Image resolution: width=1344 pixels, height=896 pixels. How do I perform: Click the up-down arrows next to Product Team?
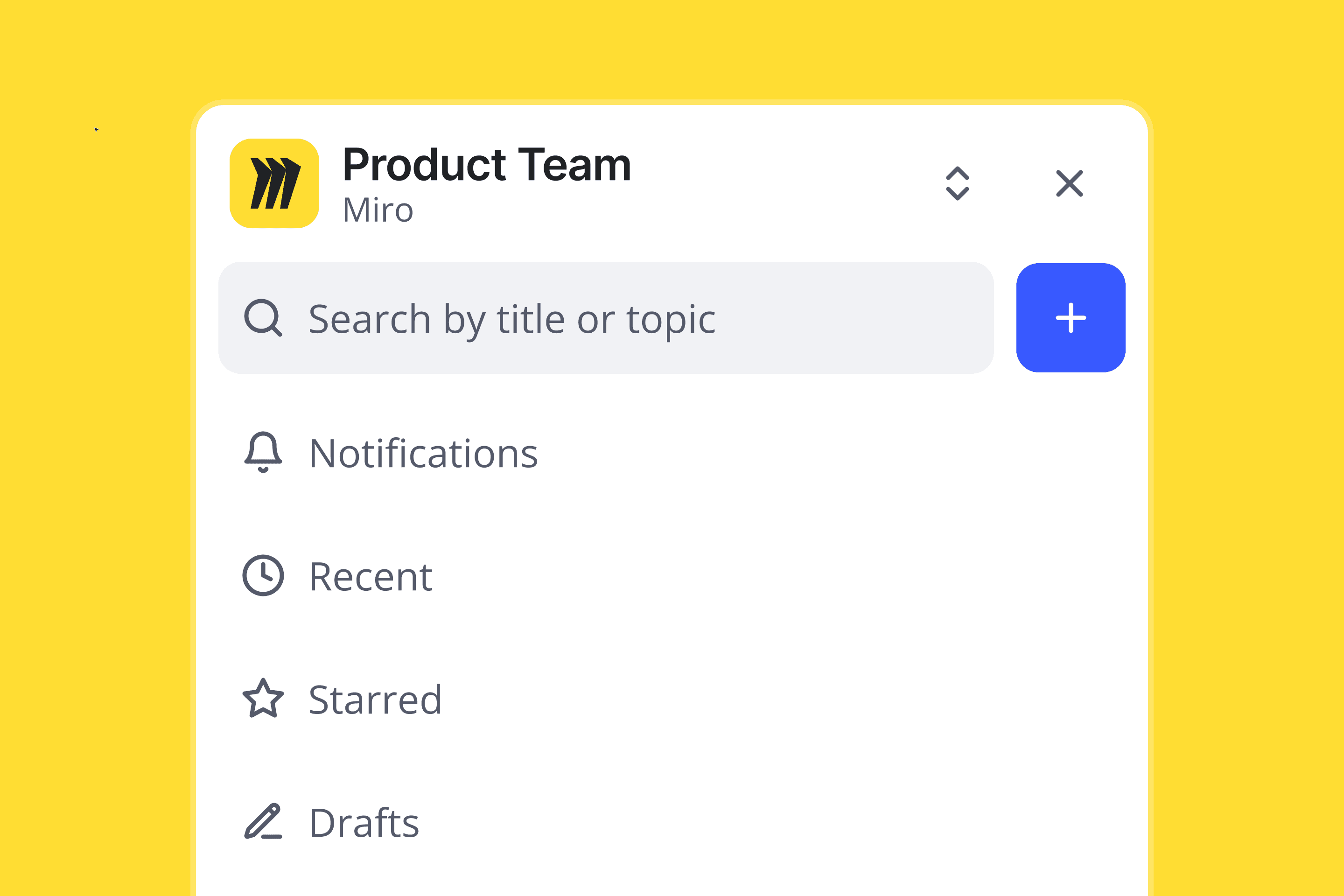tap(958, 183)
